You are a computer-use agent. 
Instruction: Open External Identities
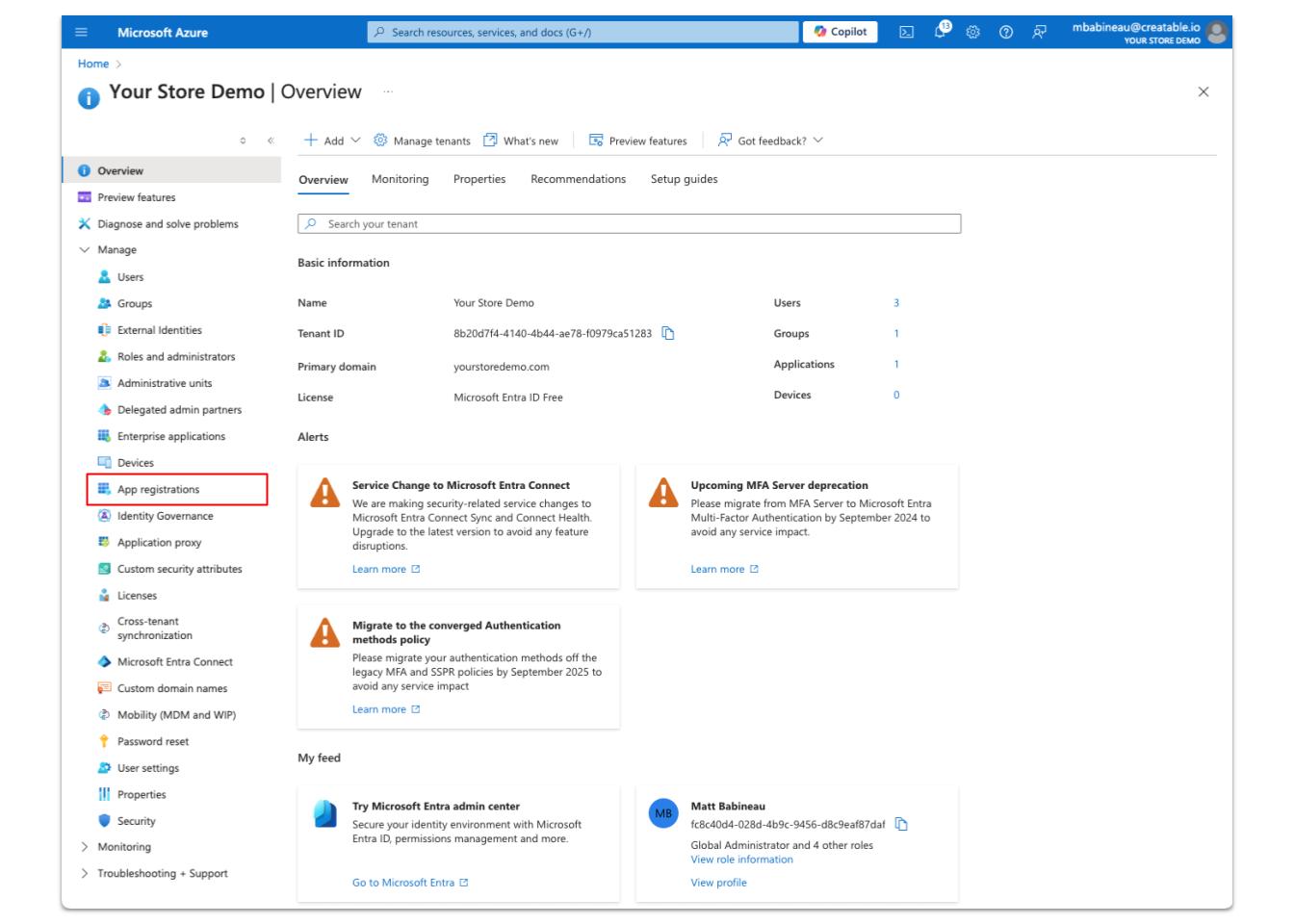coord(160,330)
